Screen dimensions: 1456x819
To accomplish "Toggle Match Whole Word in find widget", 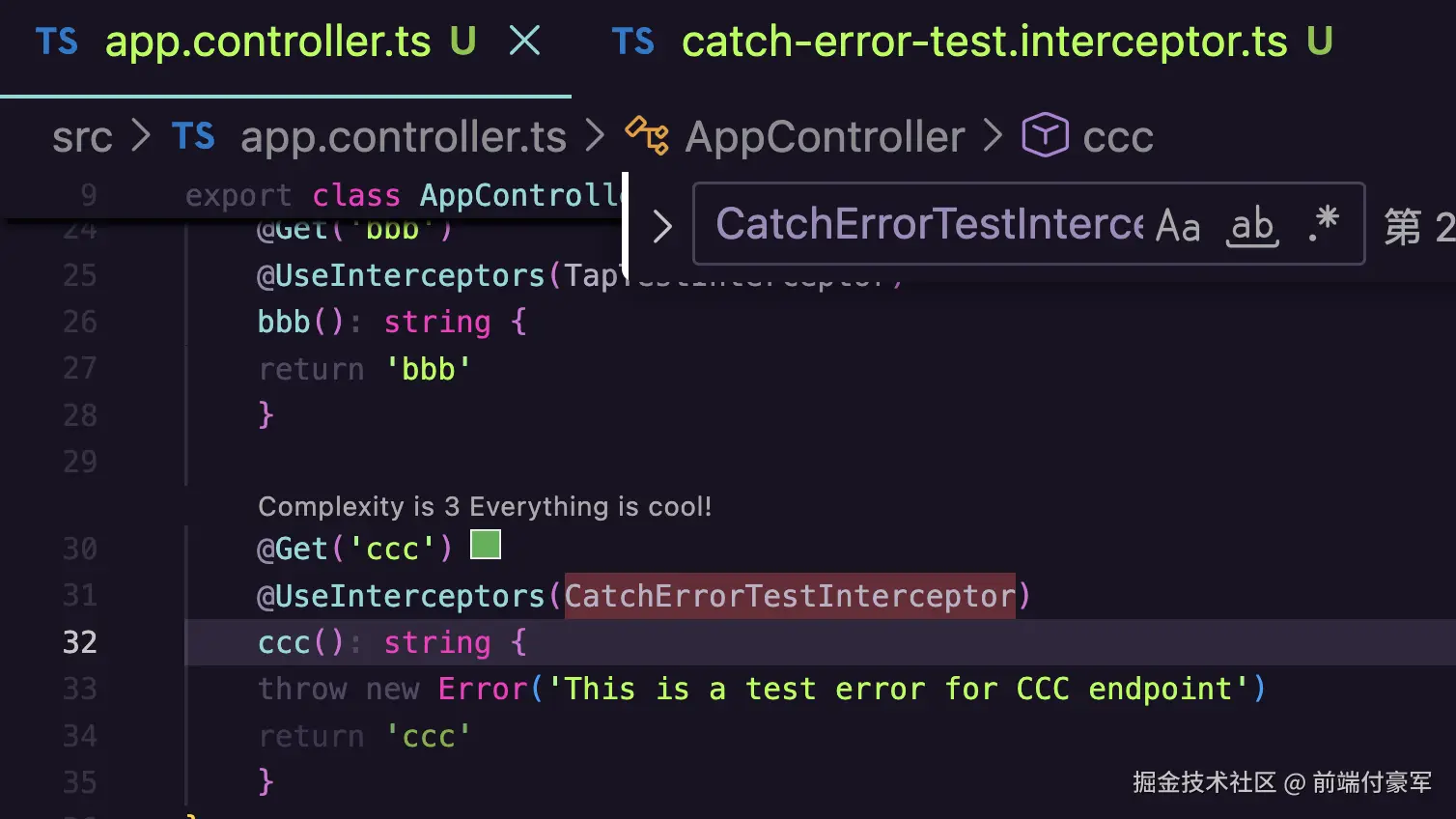I will (1252, 226).
